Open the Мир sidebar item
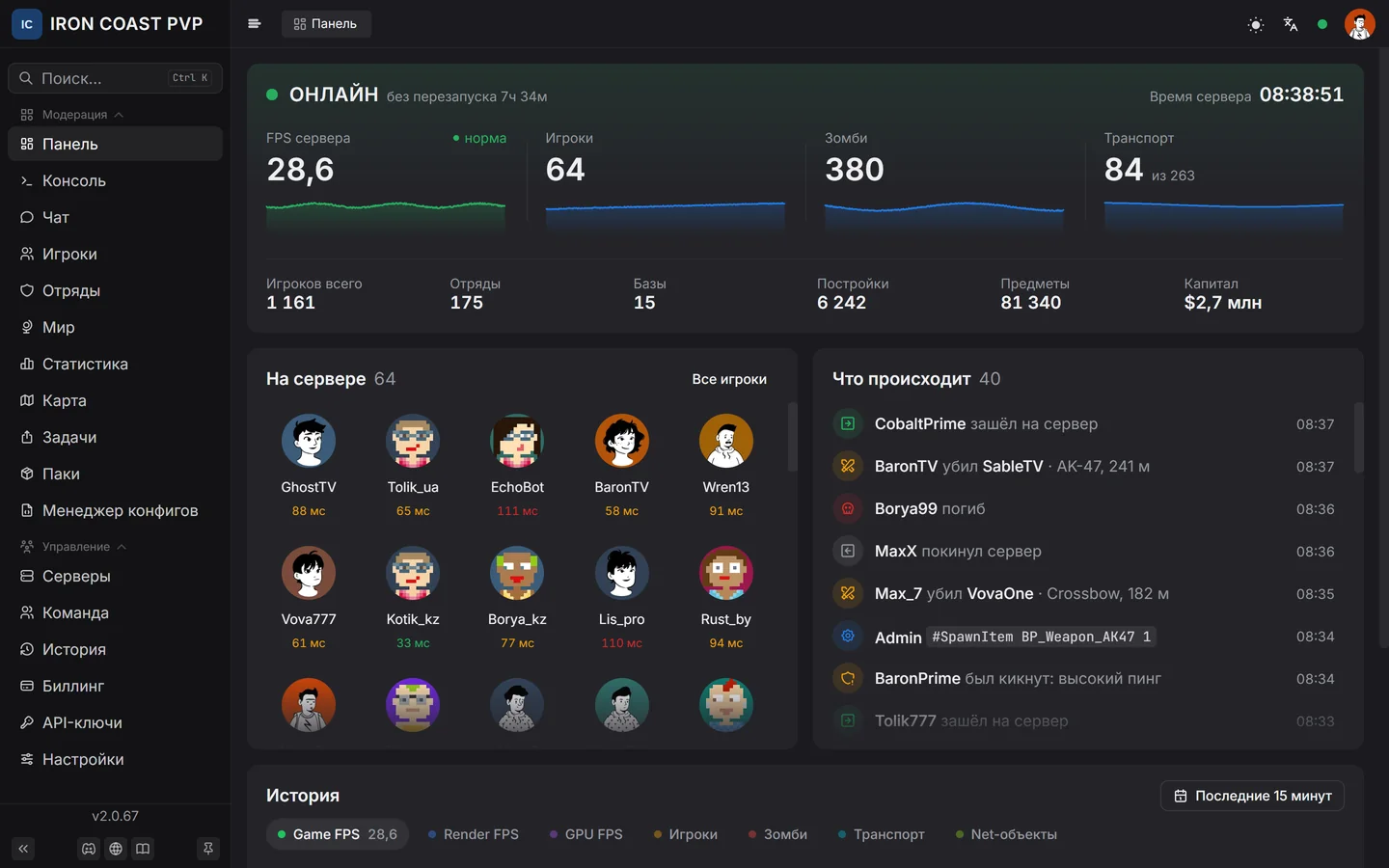 pyautogui.click(x=115, y=327)
